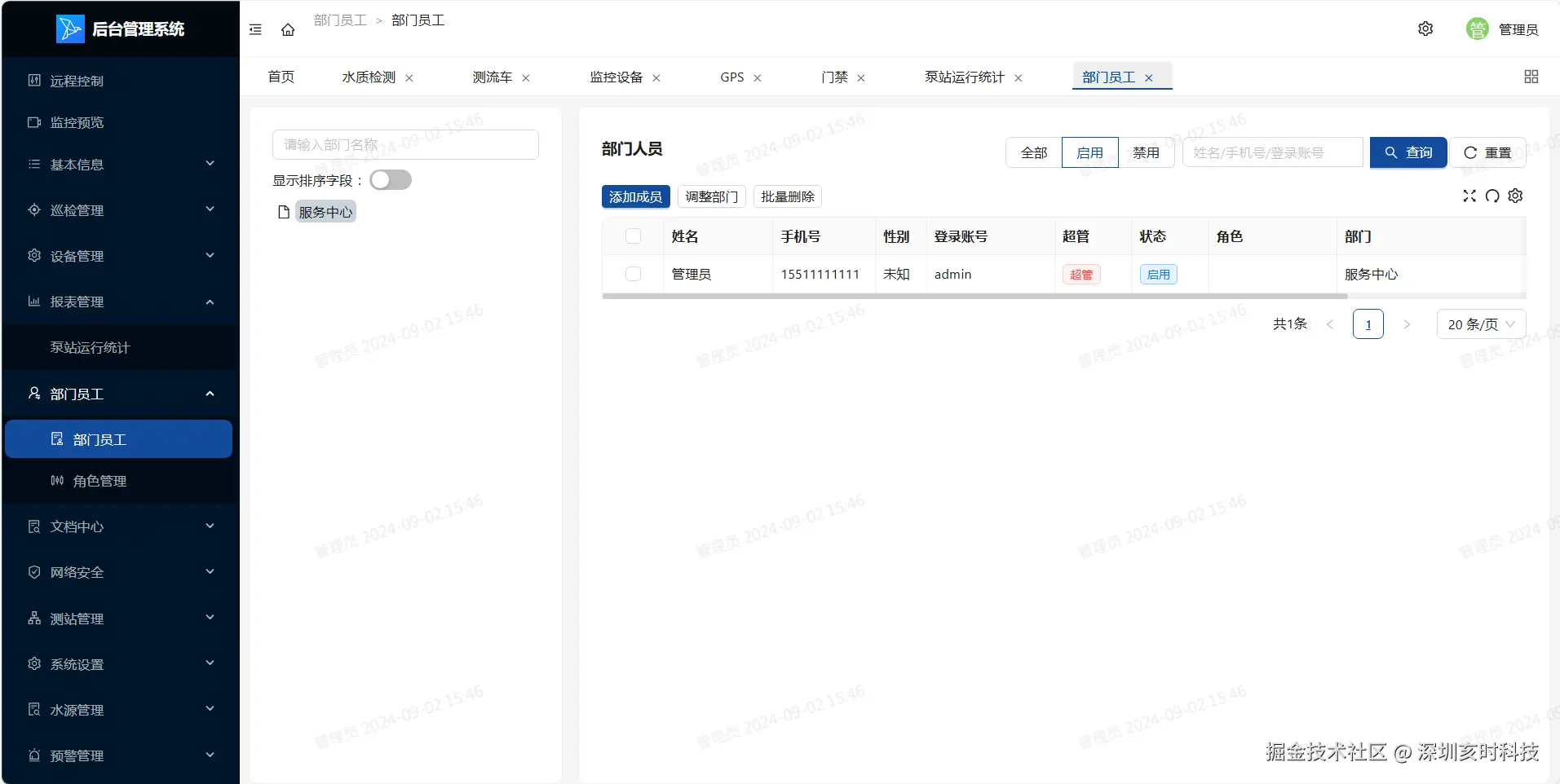Click the blue 启用 status tag in row
Screen dimensions: 1560x784
(1158, 275)
